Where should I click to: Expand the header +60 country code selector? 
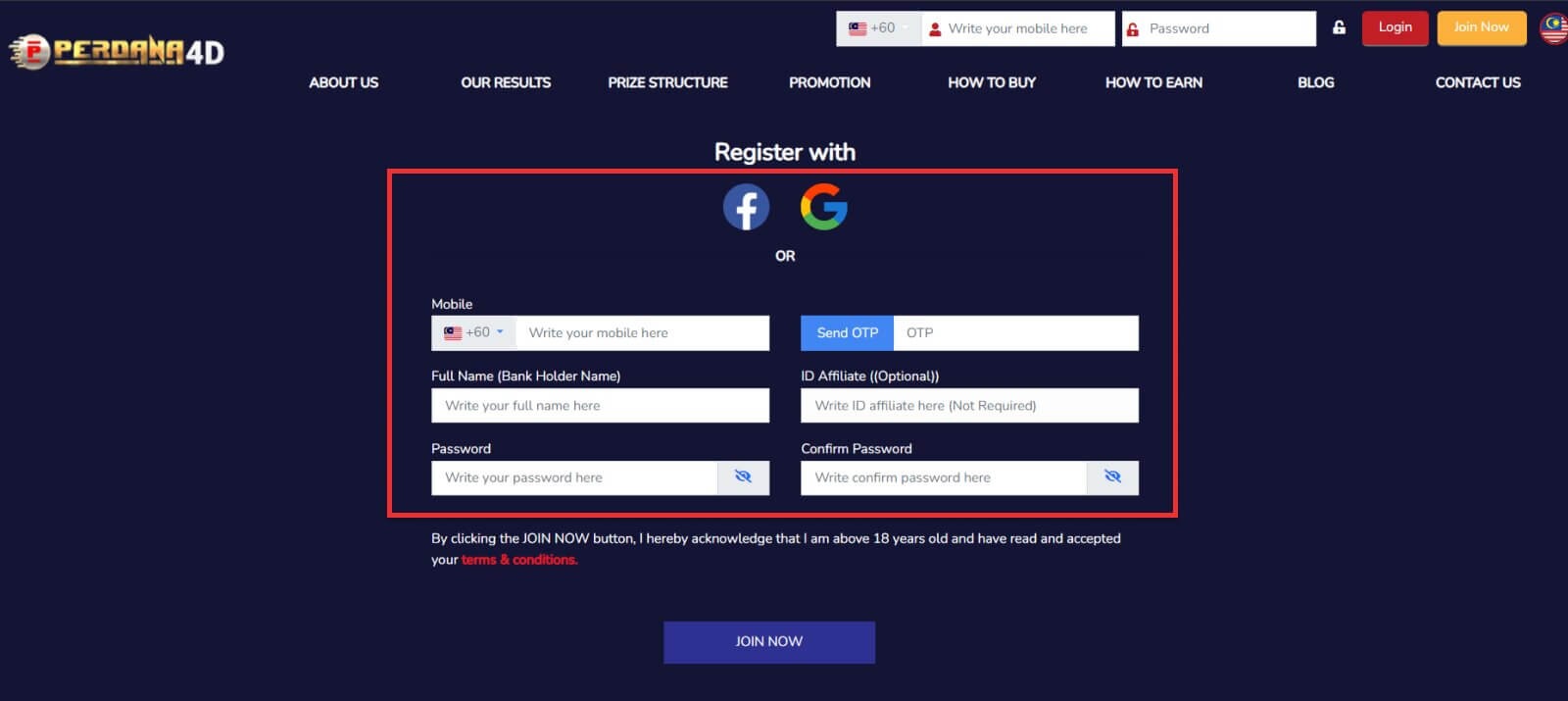click(878, 28)
